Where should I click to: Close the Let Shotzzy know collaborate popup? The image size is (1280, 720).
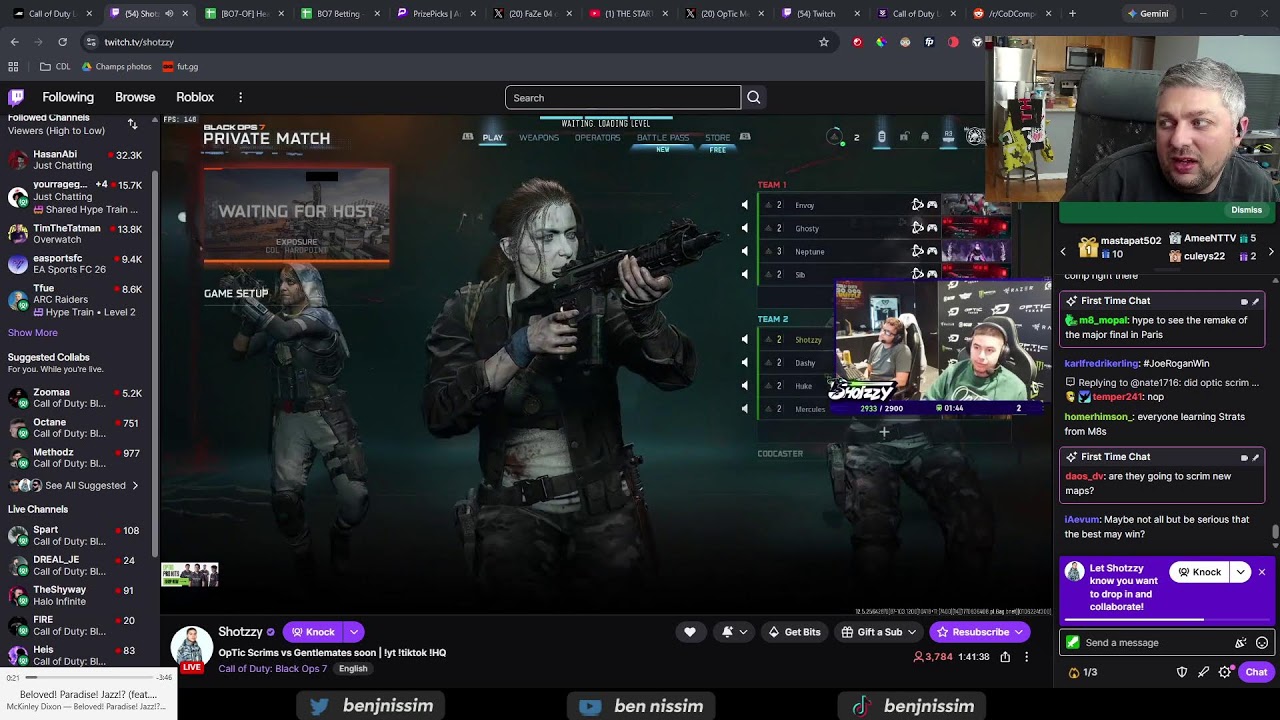pos(1262,572)
